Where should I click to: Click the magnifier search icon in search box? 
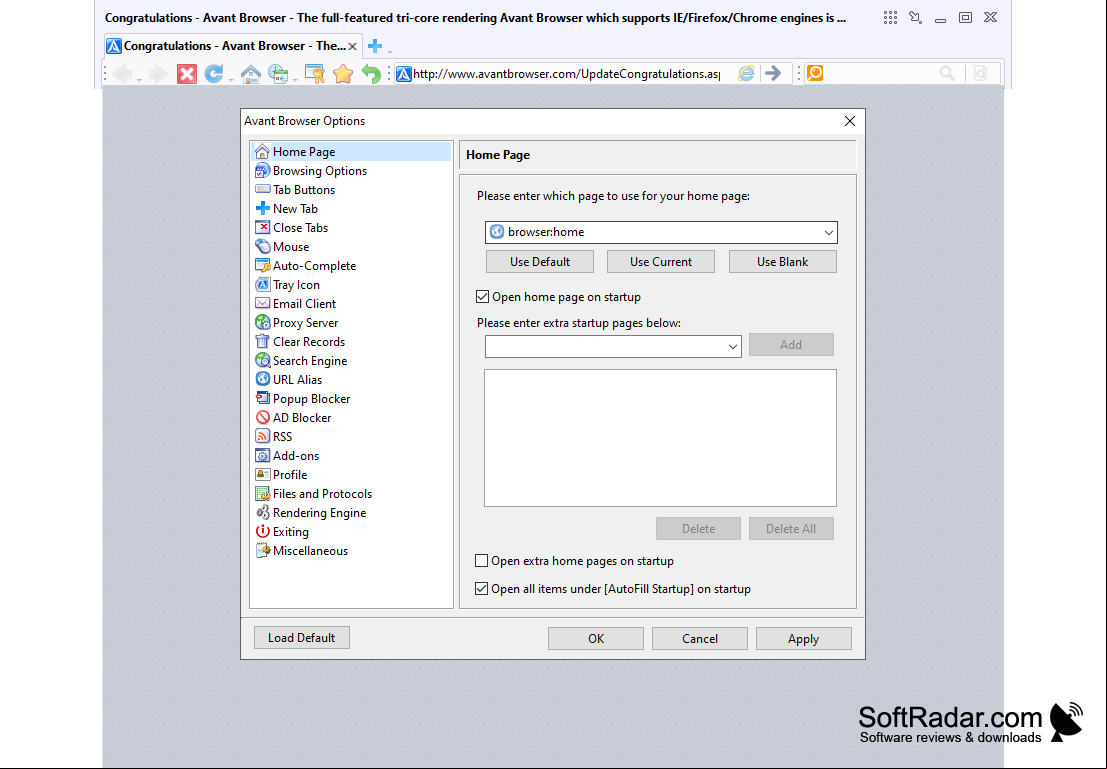pos(947,73)
